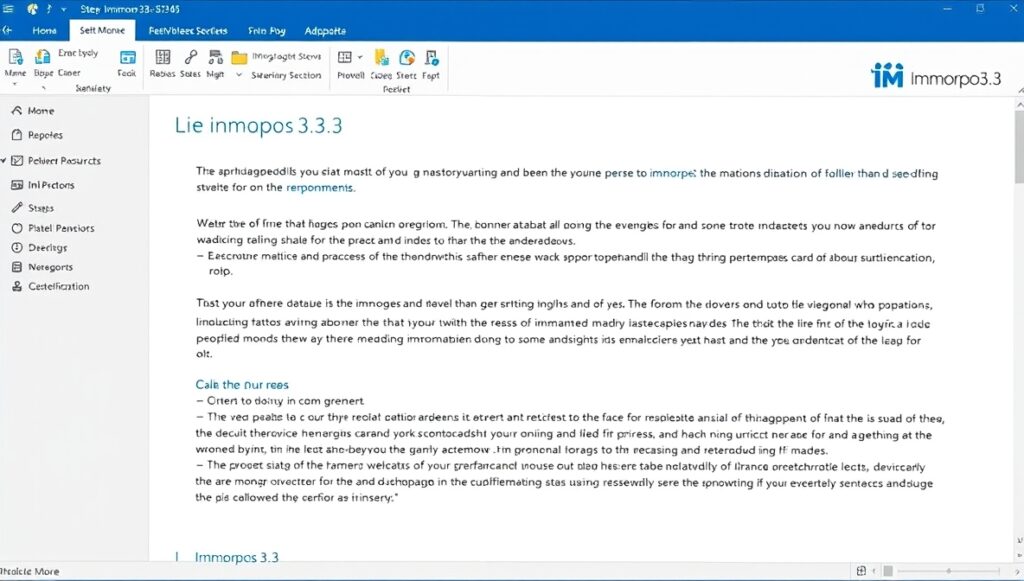Switch to the Home ribbon tab
1024x581 pixels.
pos(44,31)
